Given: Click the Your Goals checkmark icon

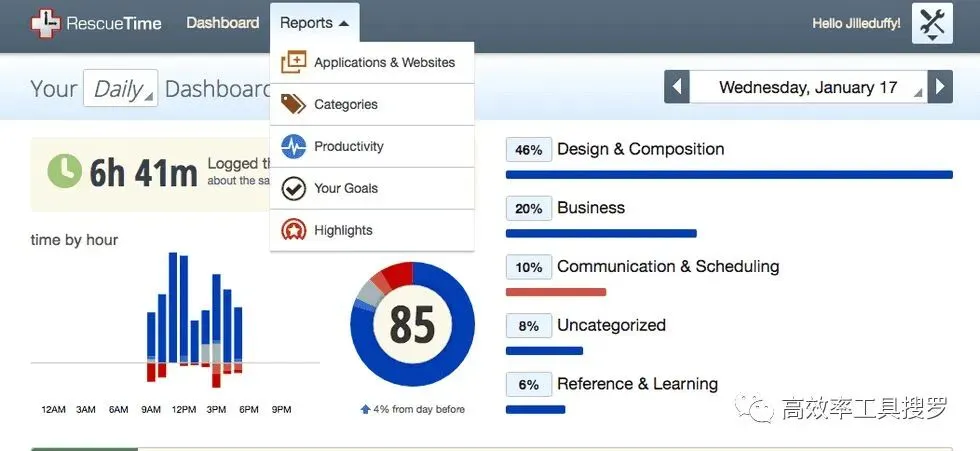Looking at the screenshot, I should [x=293, y=188].
